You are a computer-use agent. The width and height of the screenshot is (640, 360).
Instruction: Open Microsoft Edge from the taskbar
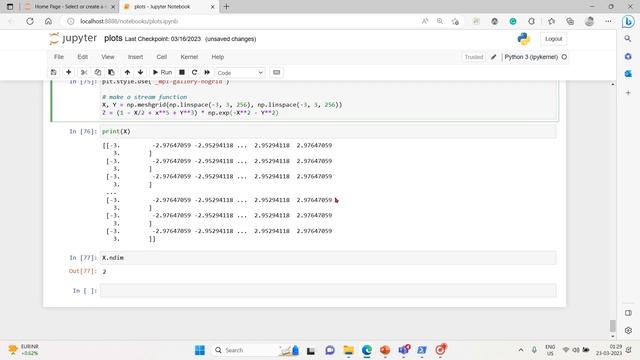367,350
